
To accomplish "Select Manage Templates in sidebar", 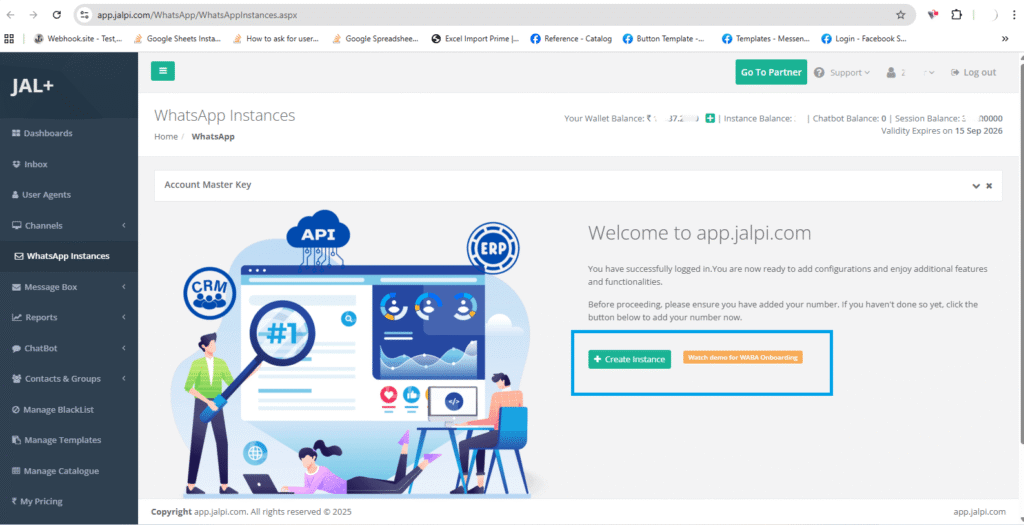I will click(62, 440).
